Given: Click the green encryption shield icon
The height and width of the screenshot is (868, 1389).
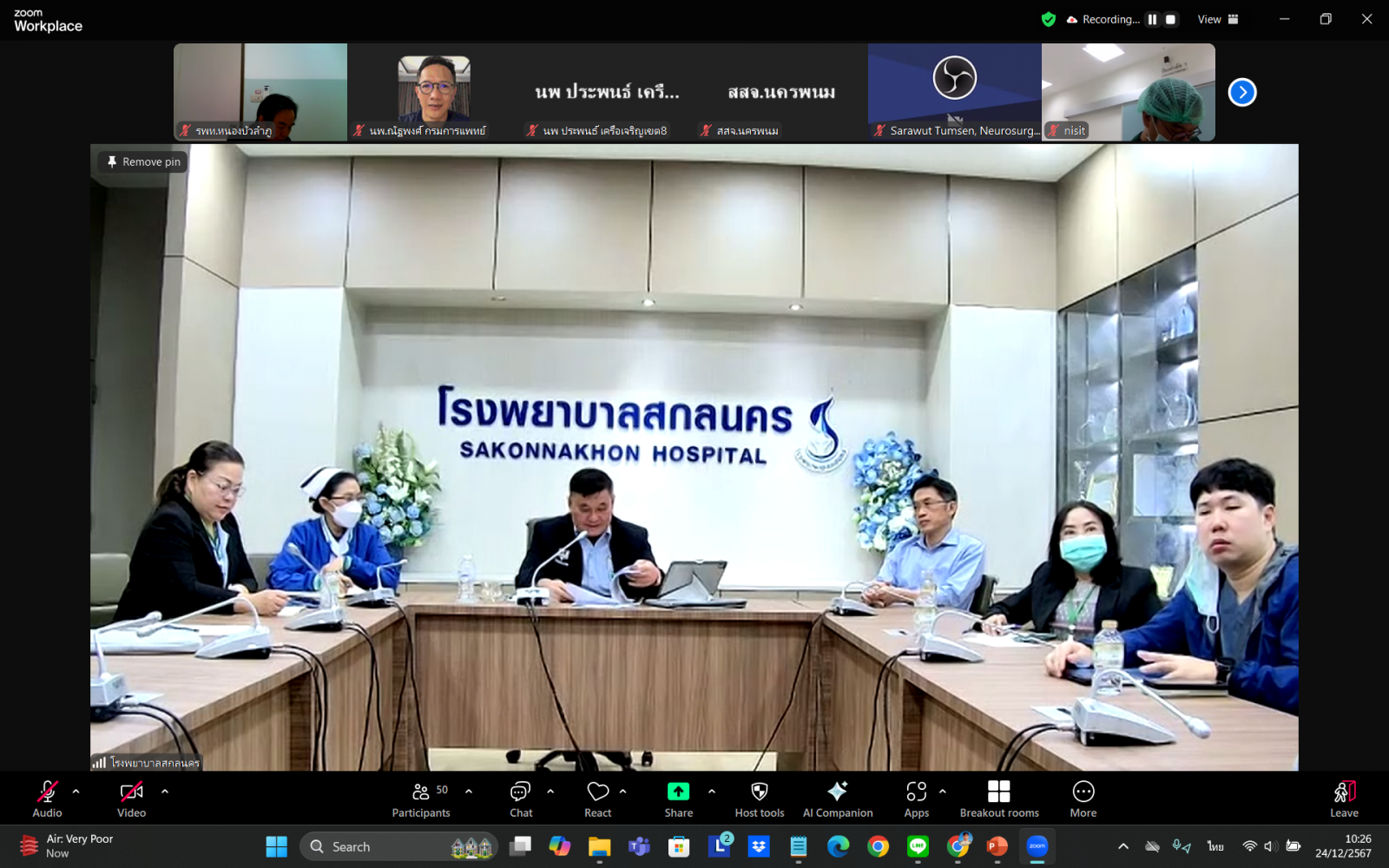Looking at the screenshot, I should (1049, 19).
